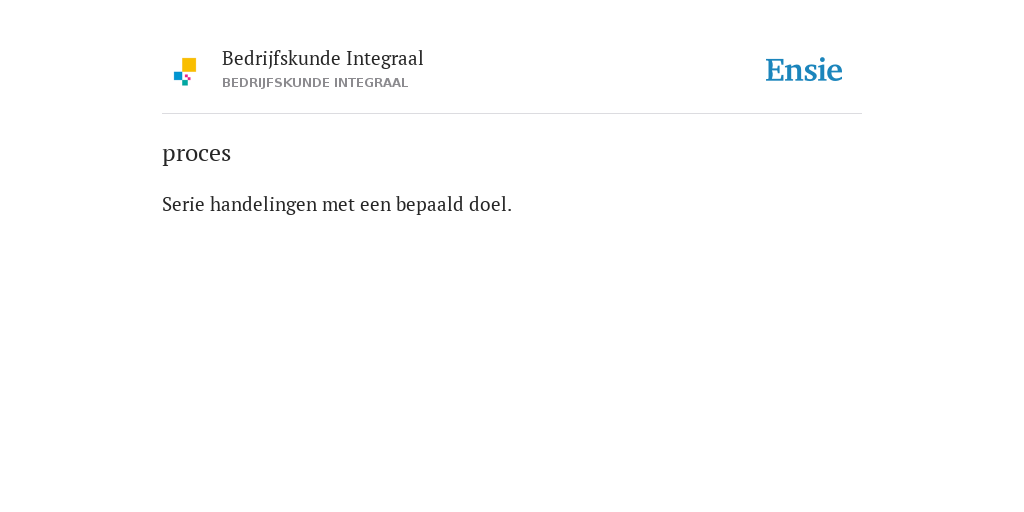Click the teal square in the logo
The width and height of the screenshot is (1024, 512).
click(185, 83)
